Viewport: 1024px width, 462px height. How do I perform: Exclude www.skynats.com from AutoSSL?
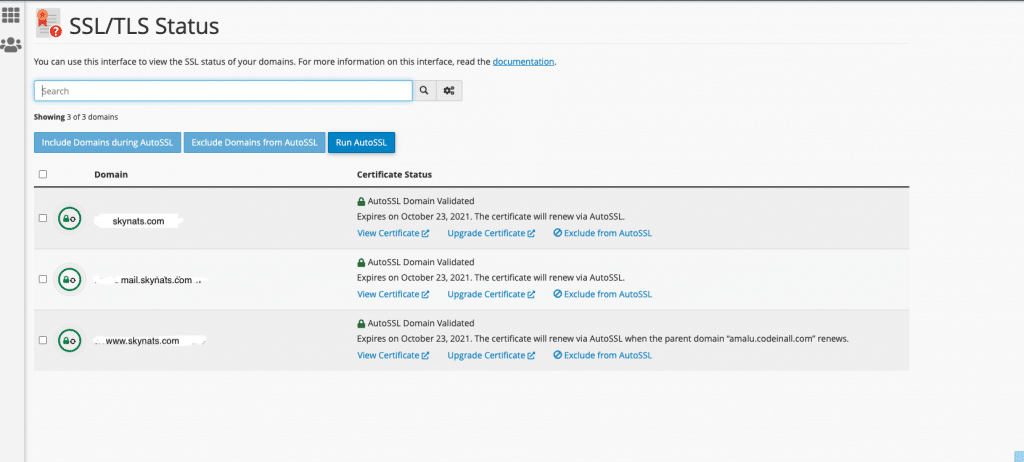tap(603, 355)
